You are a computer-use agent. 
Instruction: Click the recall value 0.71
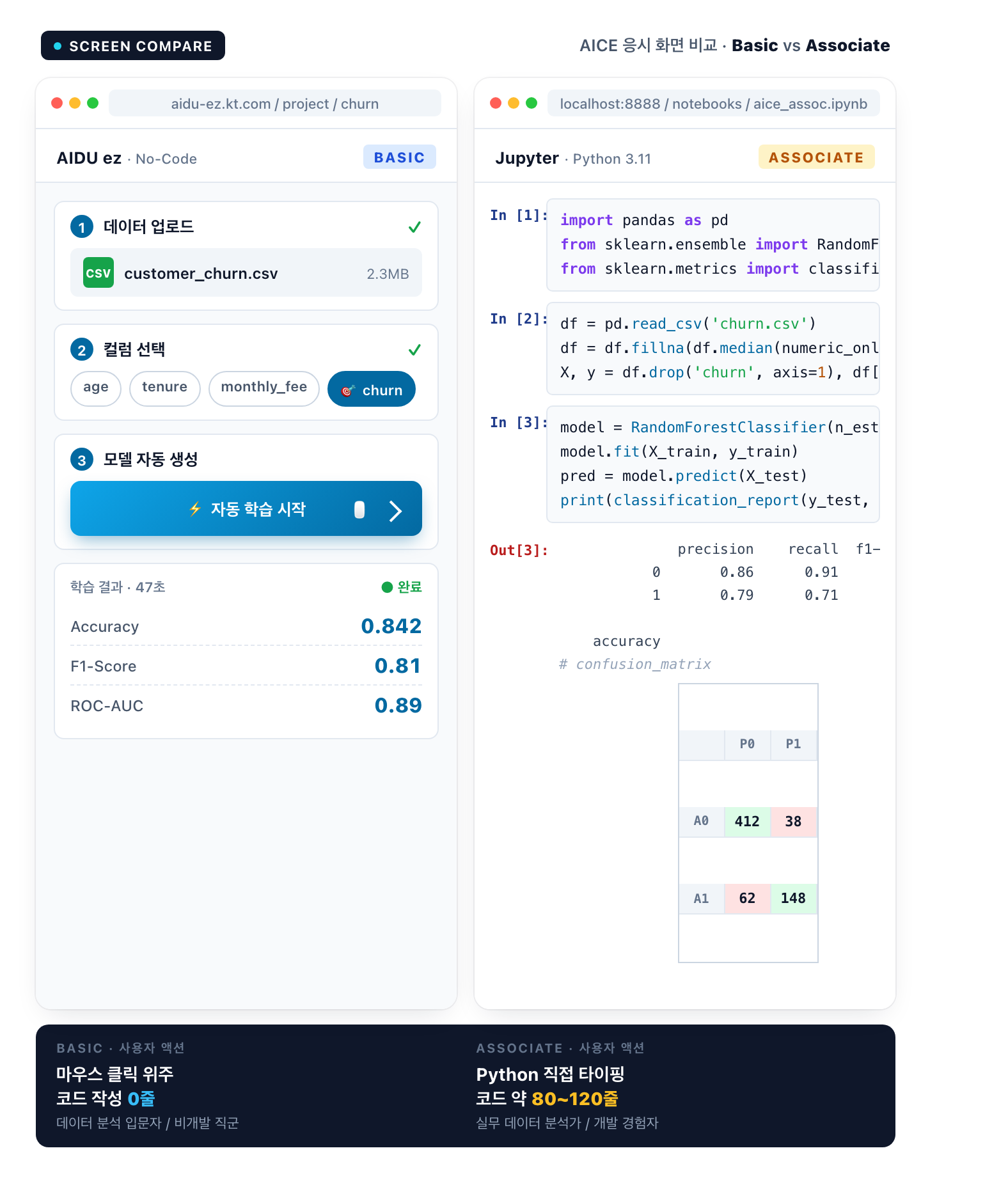click(x=821, y=595)
